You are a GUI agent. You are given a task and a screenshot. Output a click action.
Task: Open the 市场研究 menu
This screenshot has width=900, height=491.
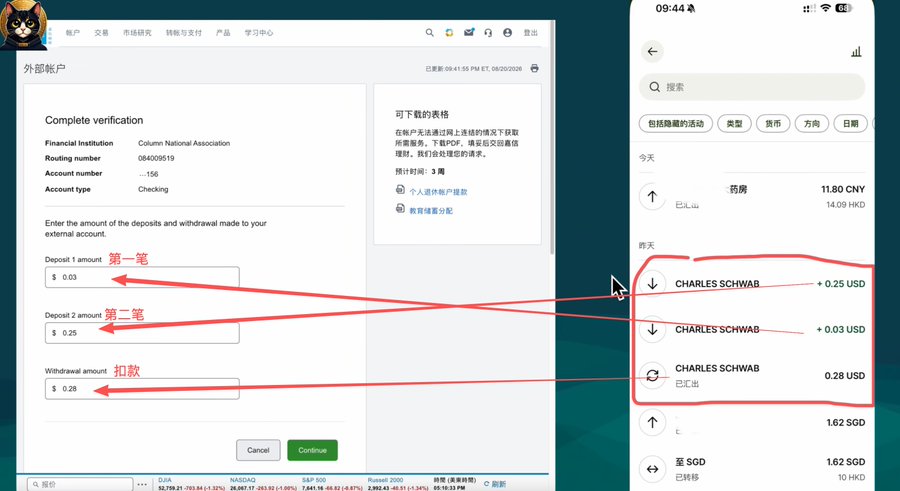137,33
